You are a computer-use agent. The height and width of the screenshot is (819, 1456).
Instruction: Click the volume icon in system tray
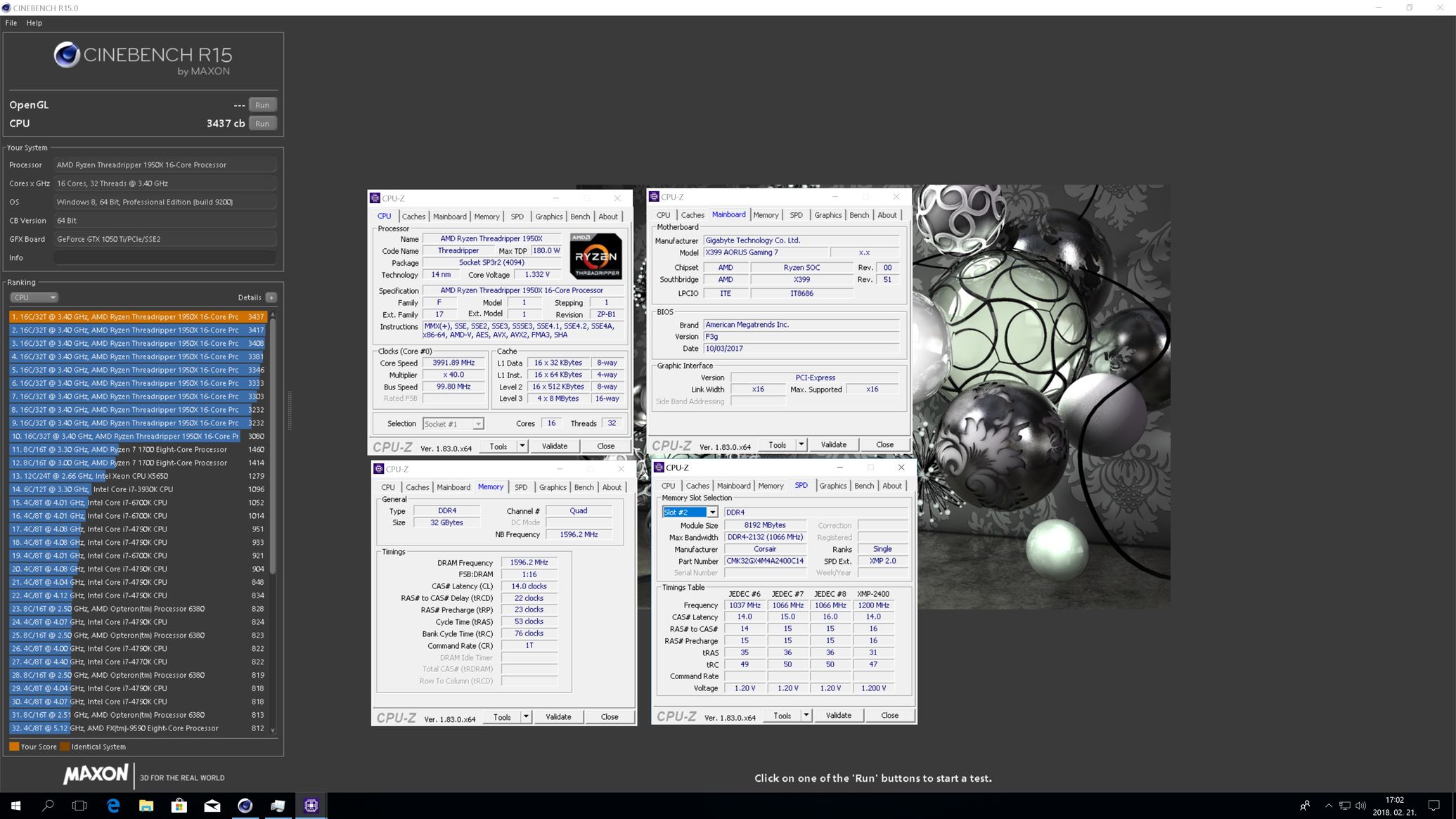point(1360,806)
